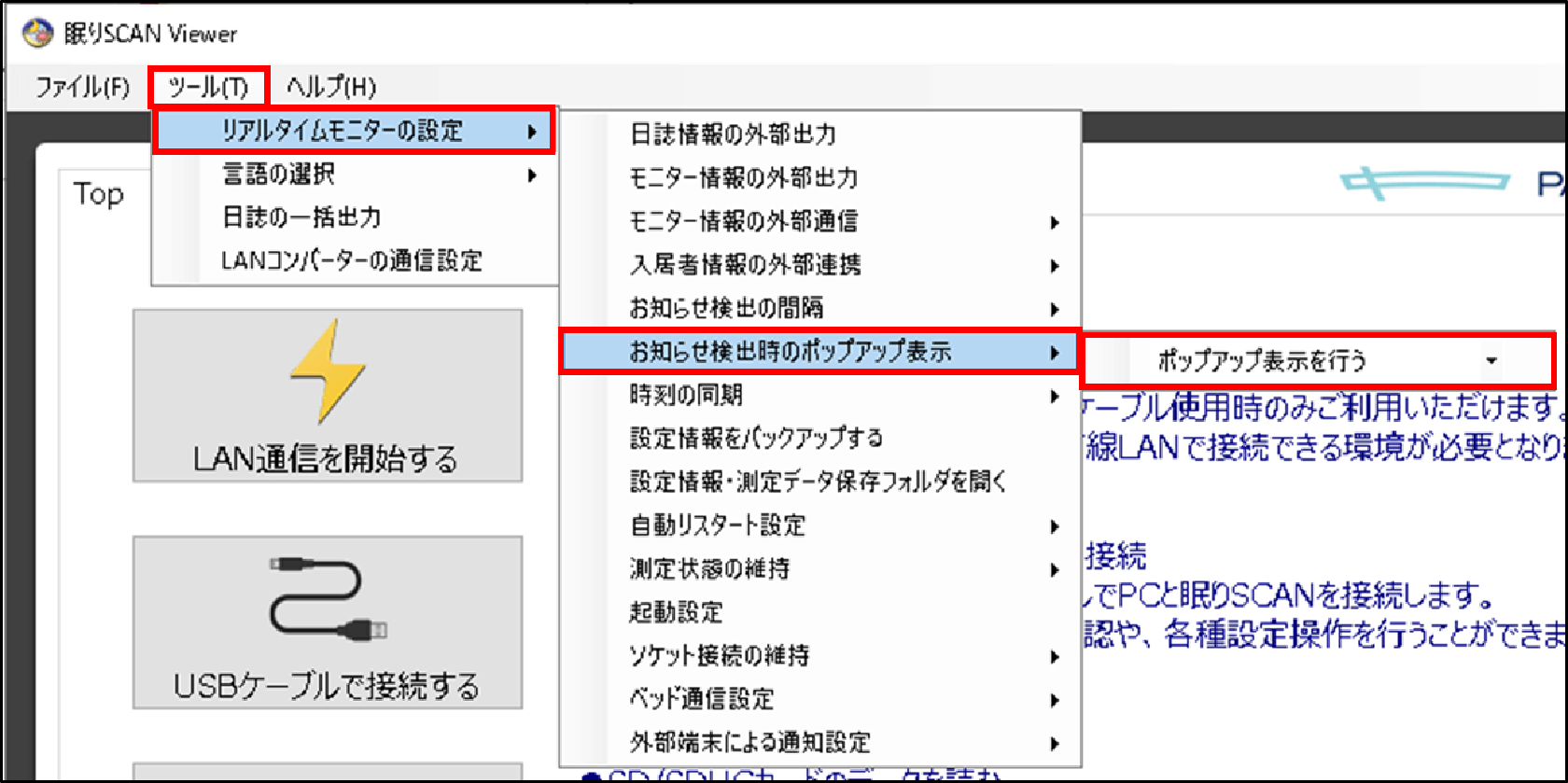The width and height of the screenshot is (1568, 783).
Task: Click the arrow beside お知らせ検出の間隔
Action: (x=1055, y=309)
